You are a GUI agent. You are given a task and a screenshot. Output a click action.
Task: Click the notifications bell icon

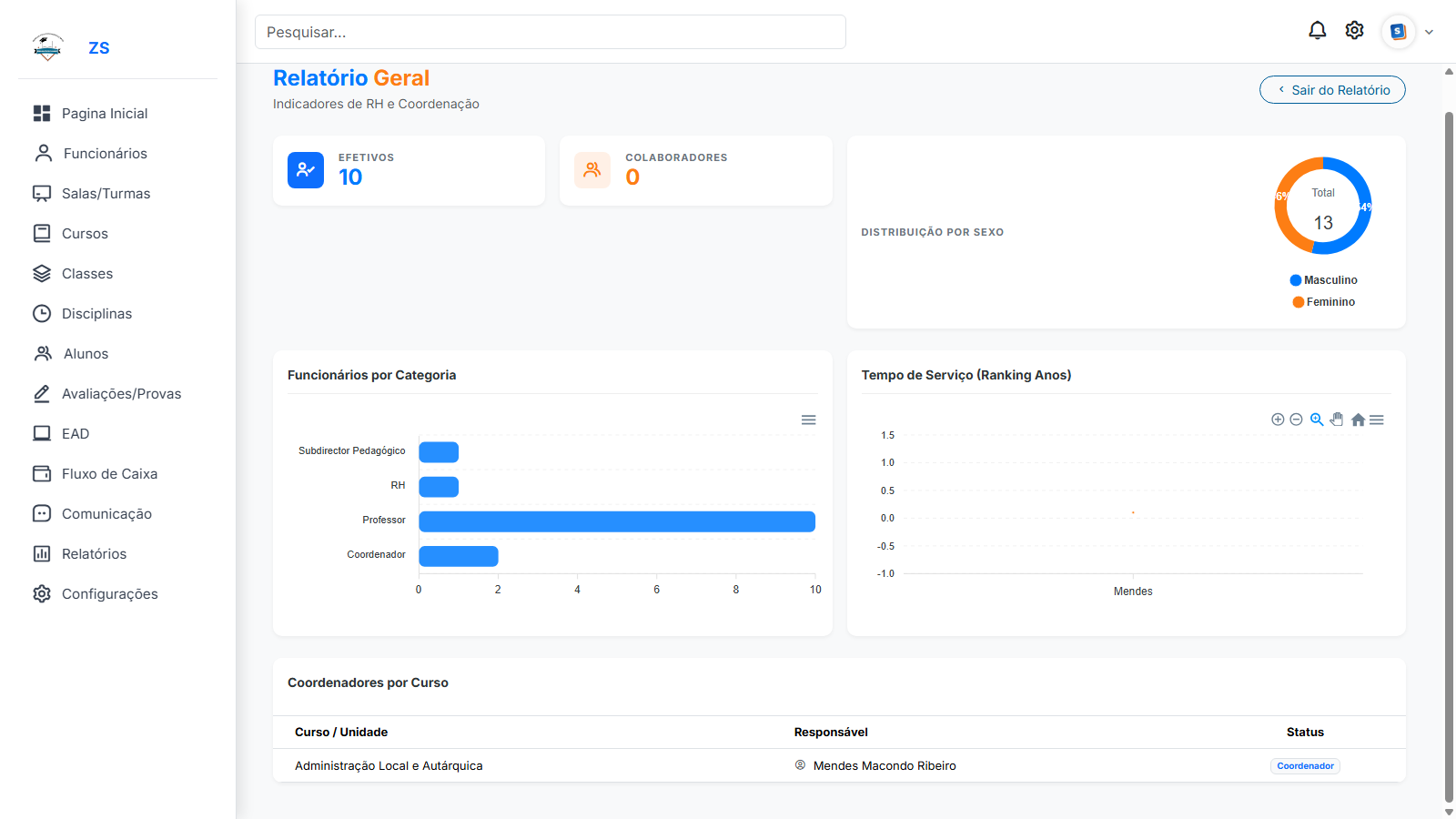click(1317, 31)
